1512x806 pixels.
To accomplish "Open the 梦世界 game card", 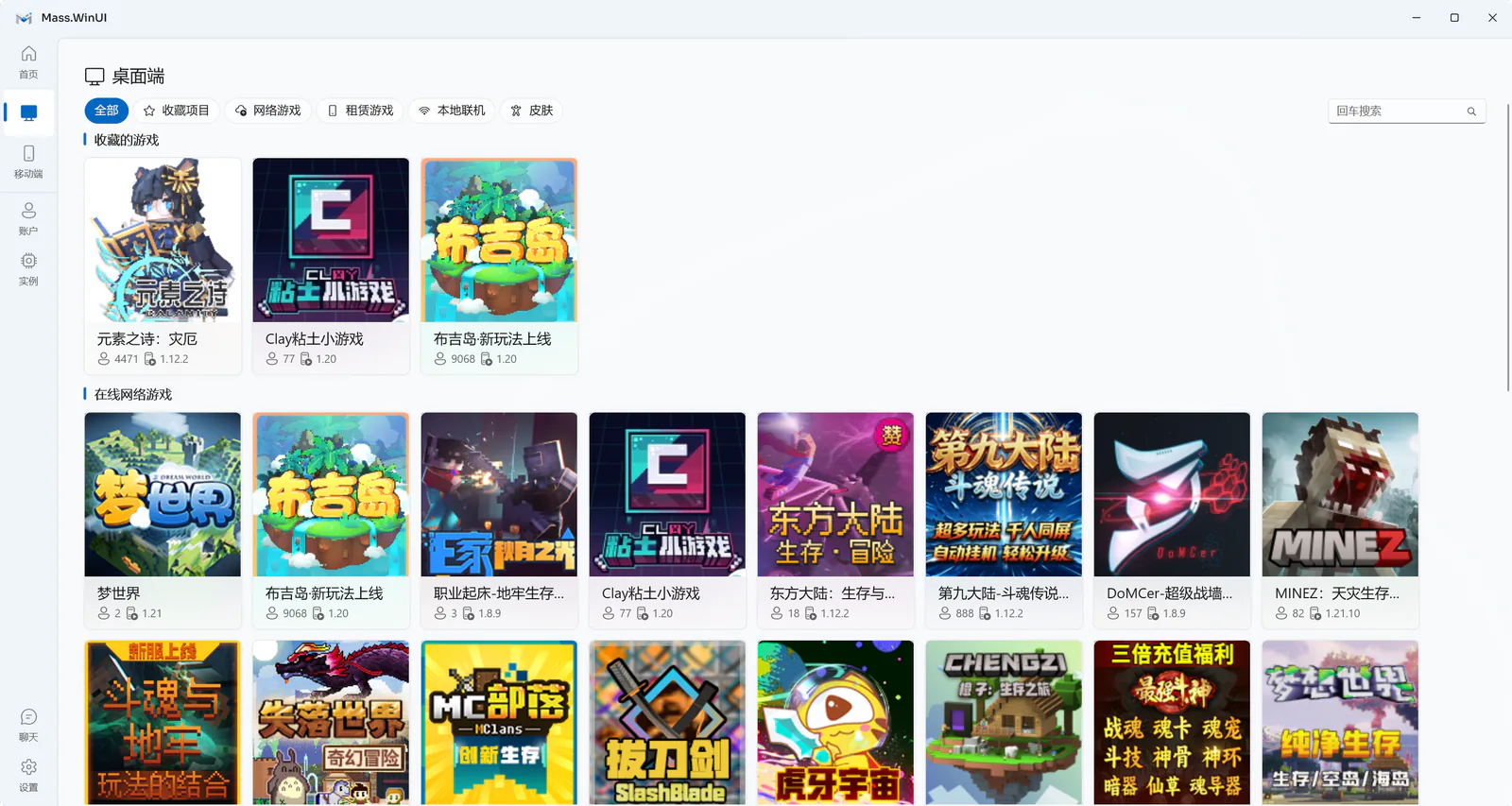I will pyautogui.click(x=163, y=520).
